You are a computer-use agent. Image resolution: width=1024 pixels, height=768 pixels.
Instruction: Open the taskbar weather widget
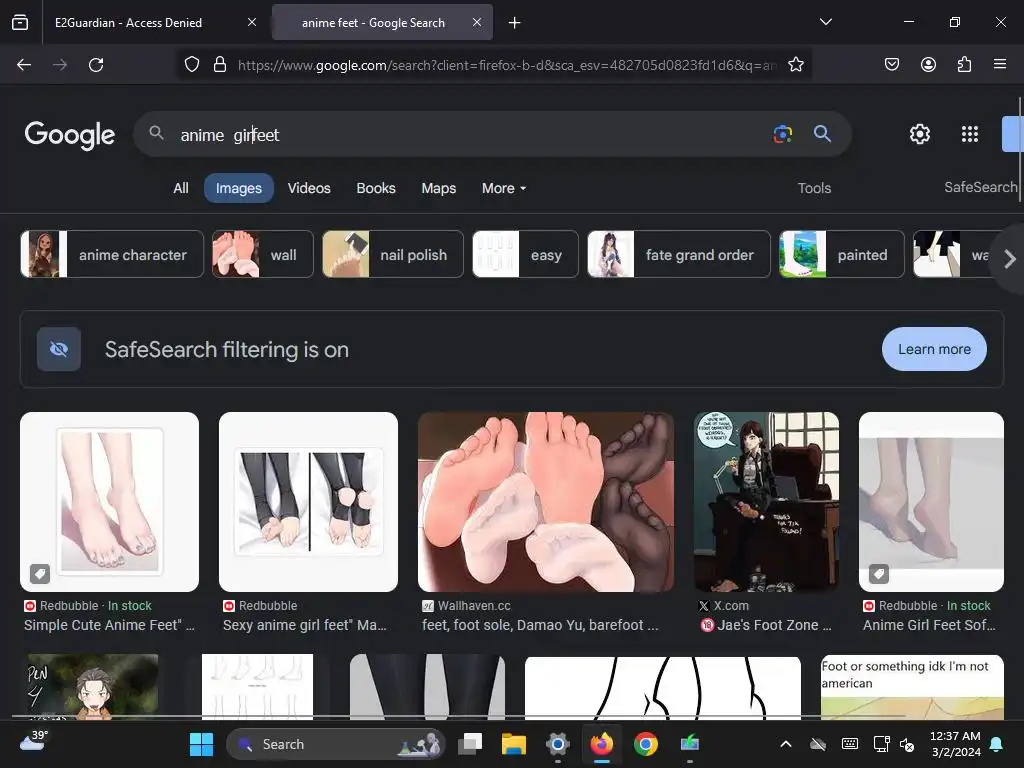(33, 743)
